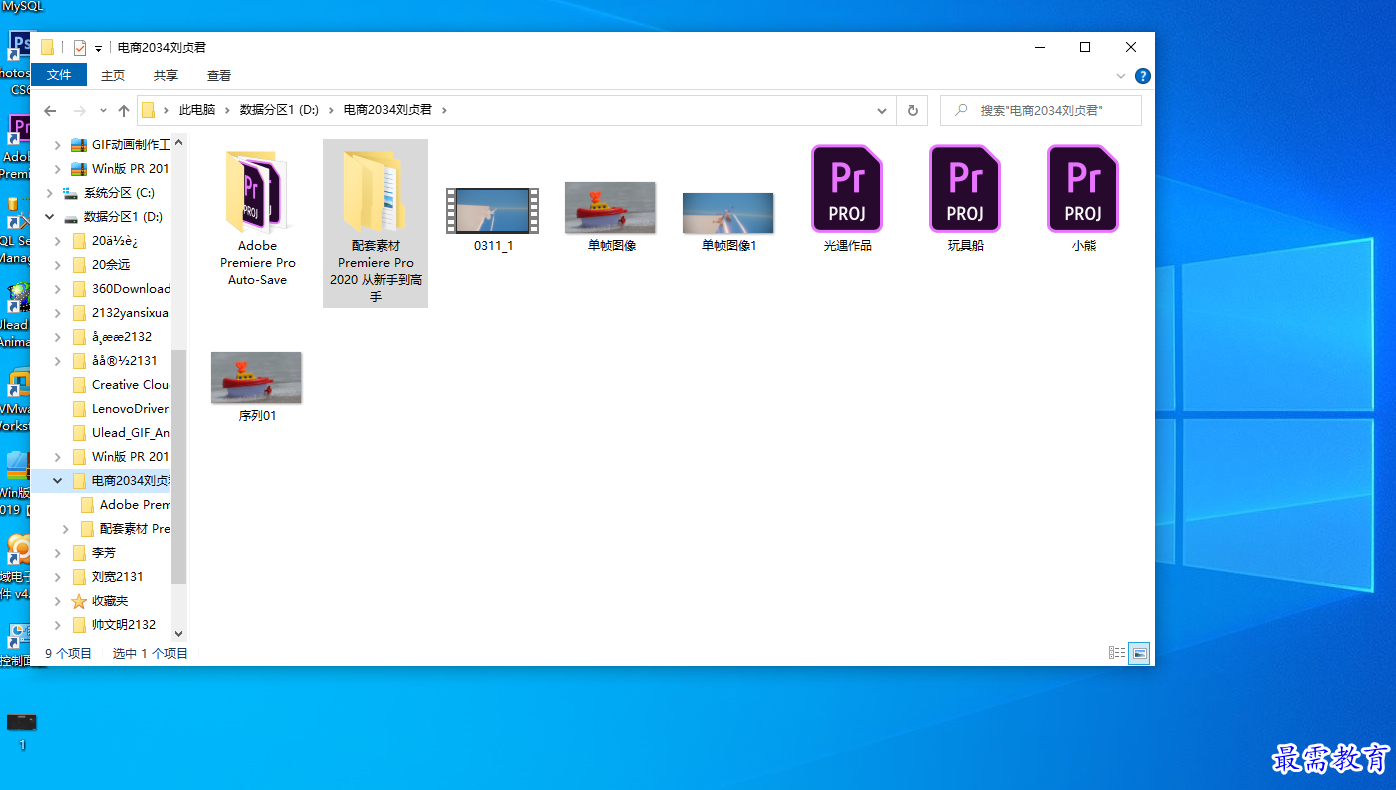
Task: Click 数据分区1 (D:) in the address path
Action: click(279, 110)
